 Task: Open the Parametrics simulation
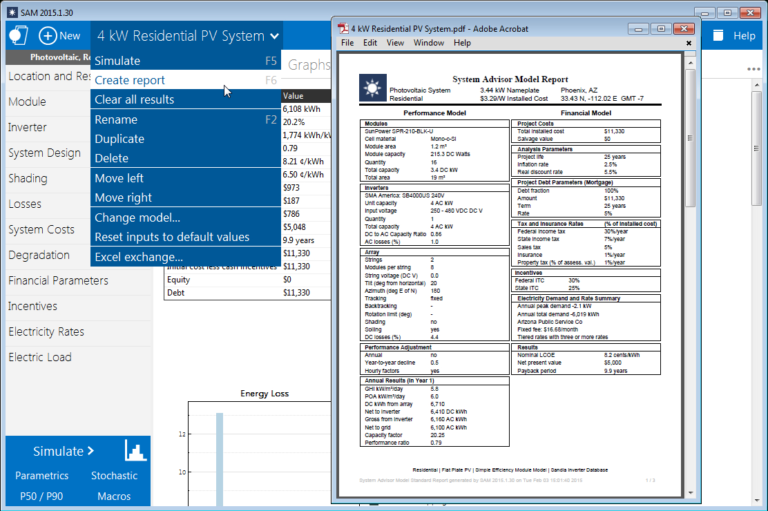[41, 475]
